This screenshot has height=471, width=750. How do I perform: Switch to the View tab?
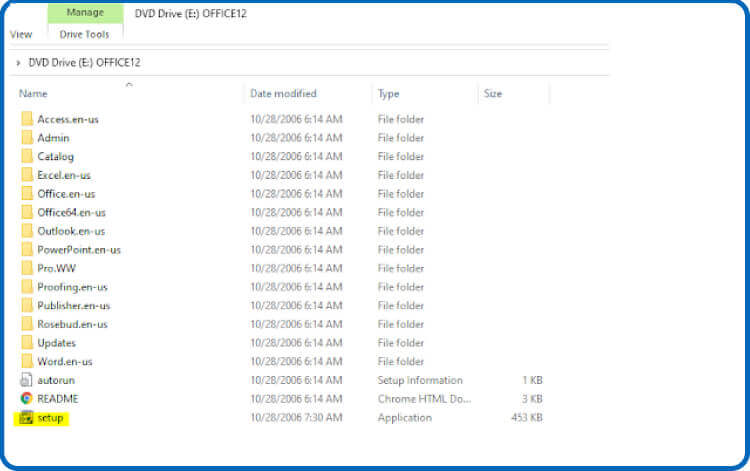[x=21, y=34]
